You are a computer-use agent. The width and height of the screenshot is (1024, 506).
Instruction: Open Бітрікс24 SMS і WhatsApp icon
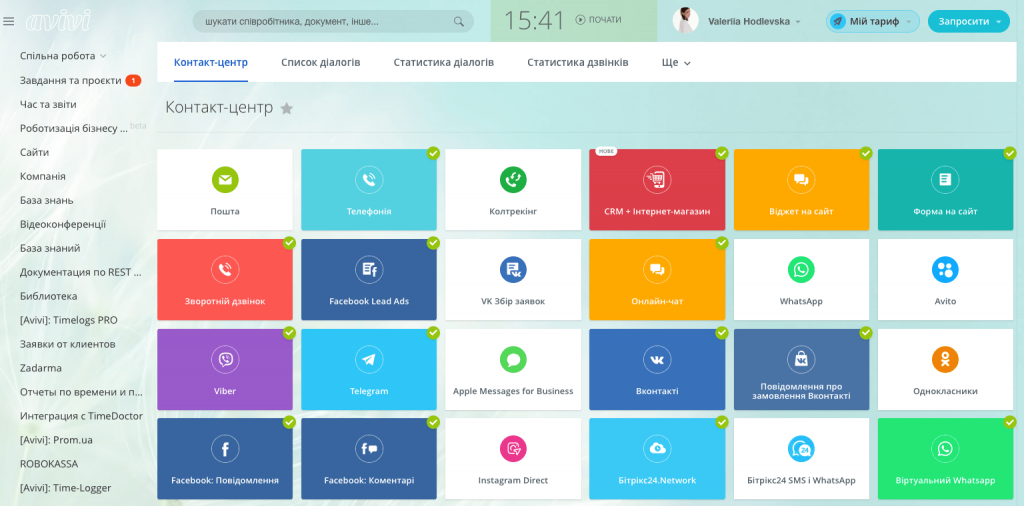click(x=801, y=449)
